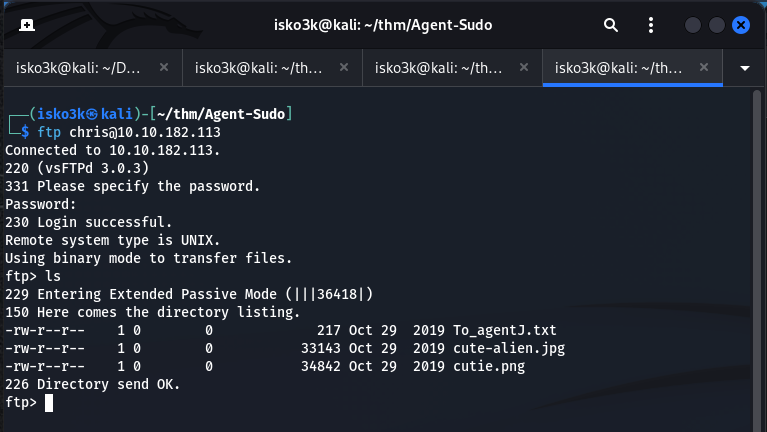Close the terminal window with the blue X

[741, 25]
